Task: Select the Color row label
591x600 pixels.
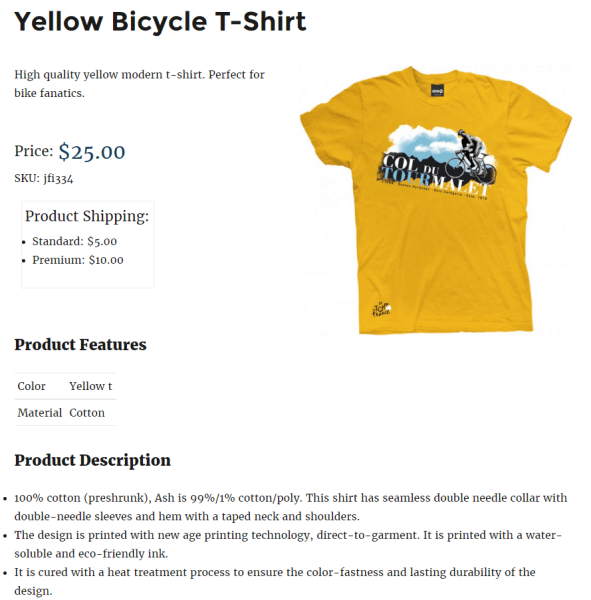Action: (31, 386)
